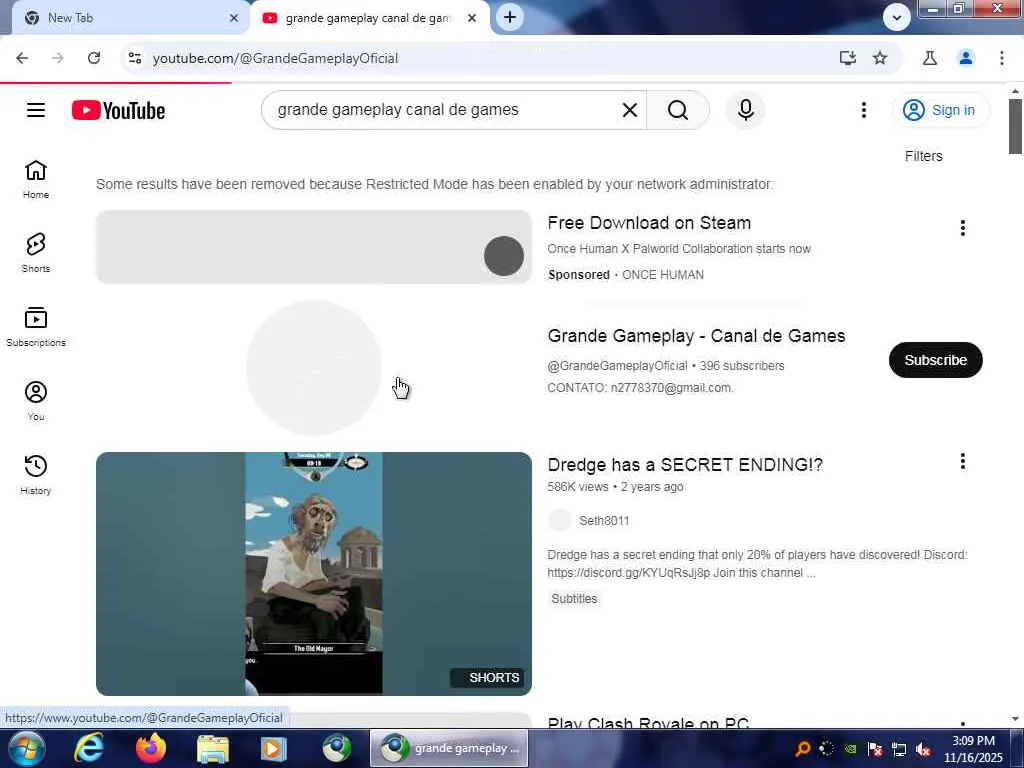
Task: Open the taskbar clock showing 3:09 PM
Action: (973, 749)
